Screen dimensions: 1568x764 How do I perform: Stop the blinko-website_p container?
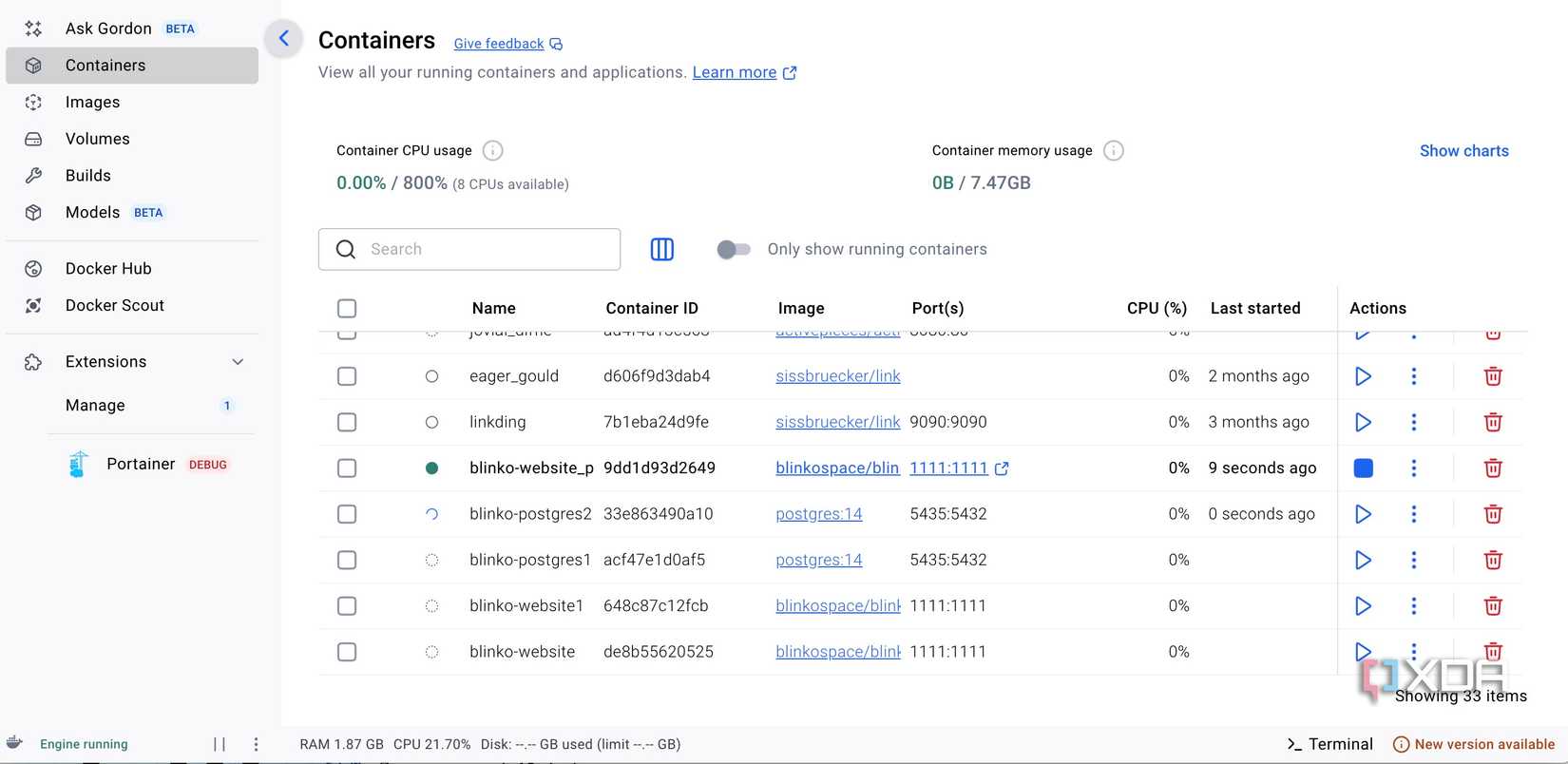click(1363, 468)
